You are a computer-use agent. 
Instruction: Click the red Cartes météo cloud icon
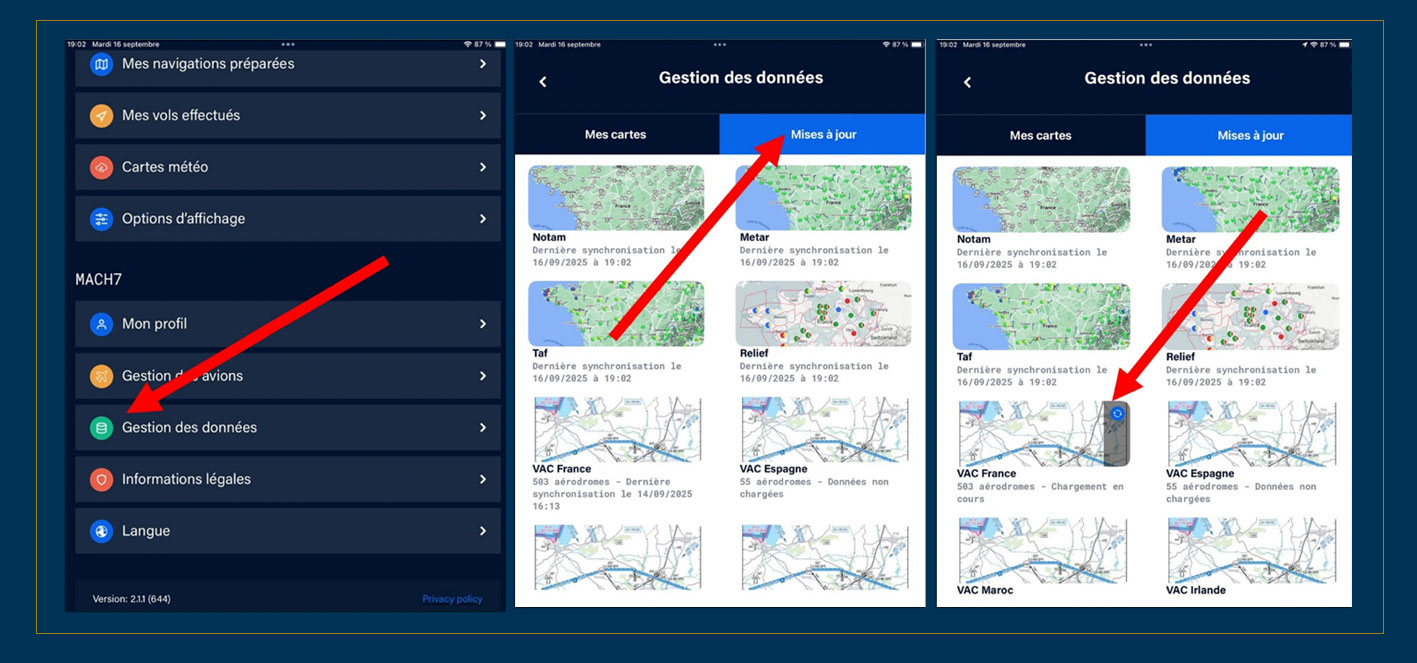(101, 168)
